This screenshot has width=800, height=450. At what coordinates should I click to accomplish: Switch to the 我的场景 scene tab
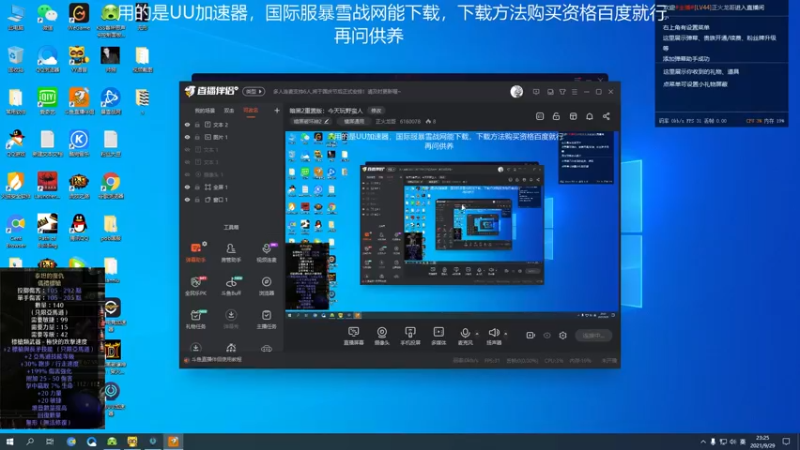click(x=205, y=110)
